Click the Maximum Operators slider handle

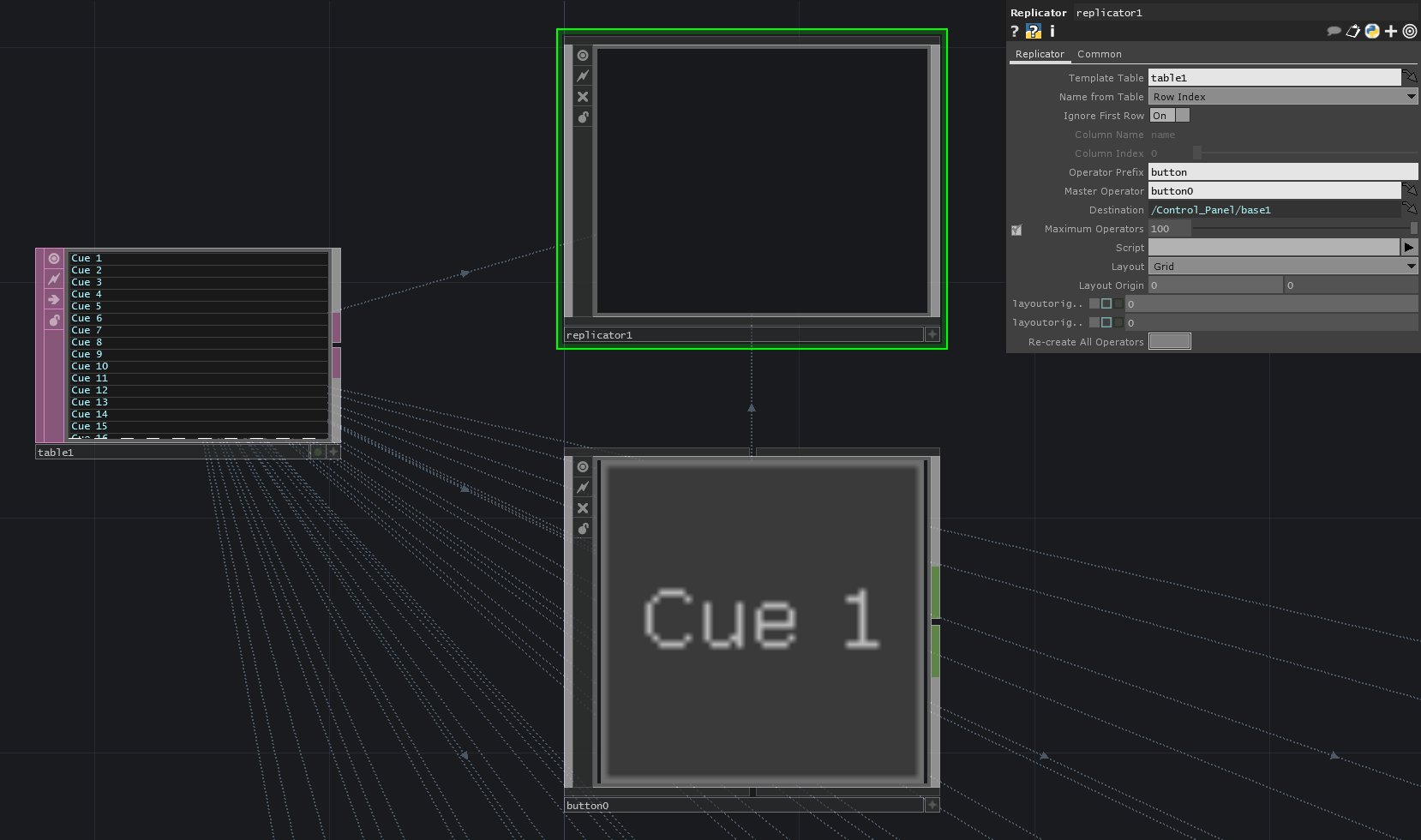[1413, 229]
